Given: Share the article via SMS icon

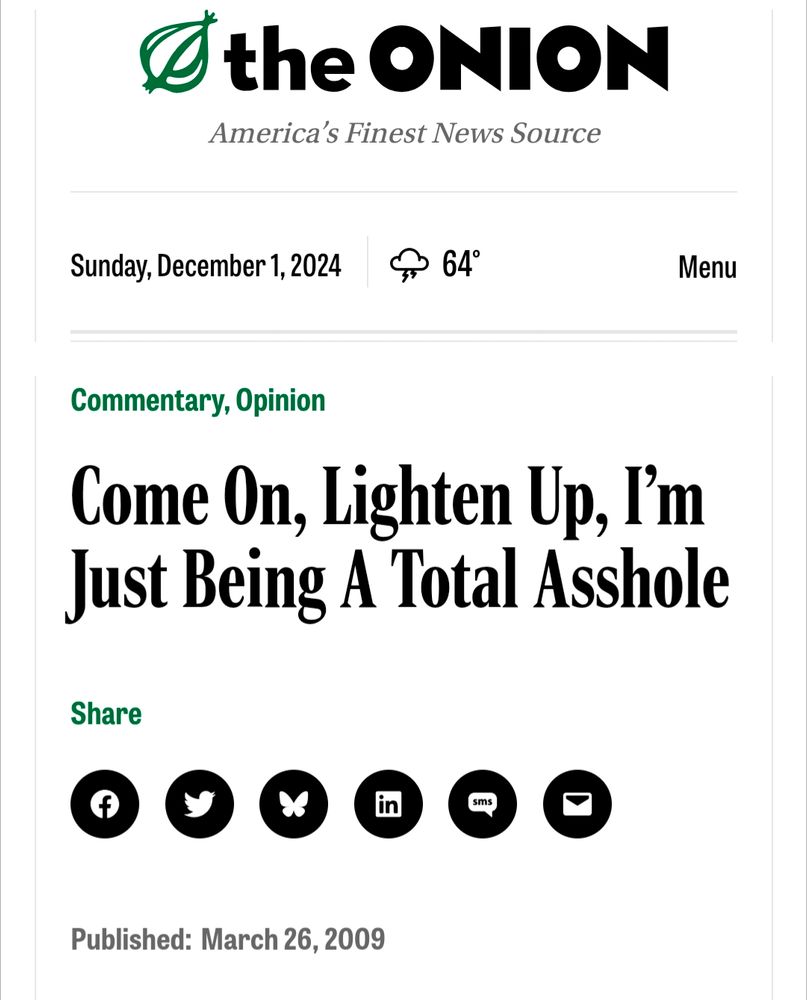Looking at the screenshot, I should pos(482,804).
